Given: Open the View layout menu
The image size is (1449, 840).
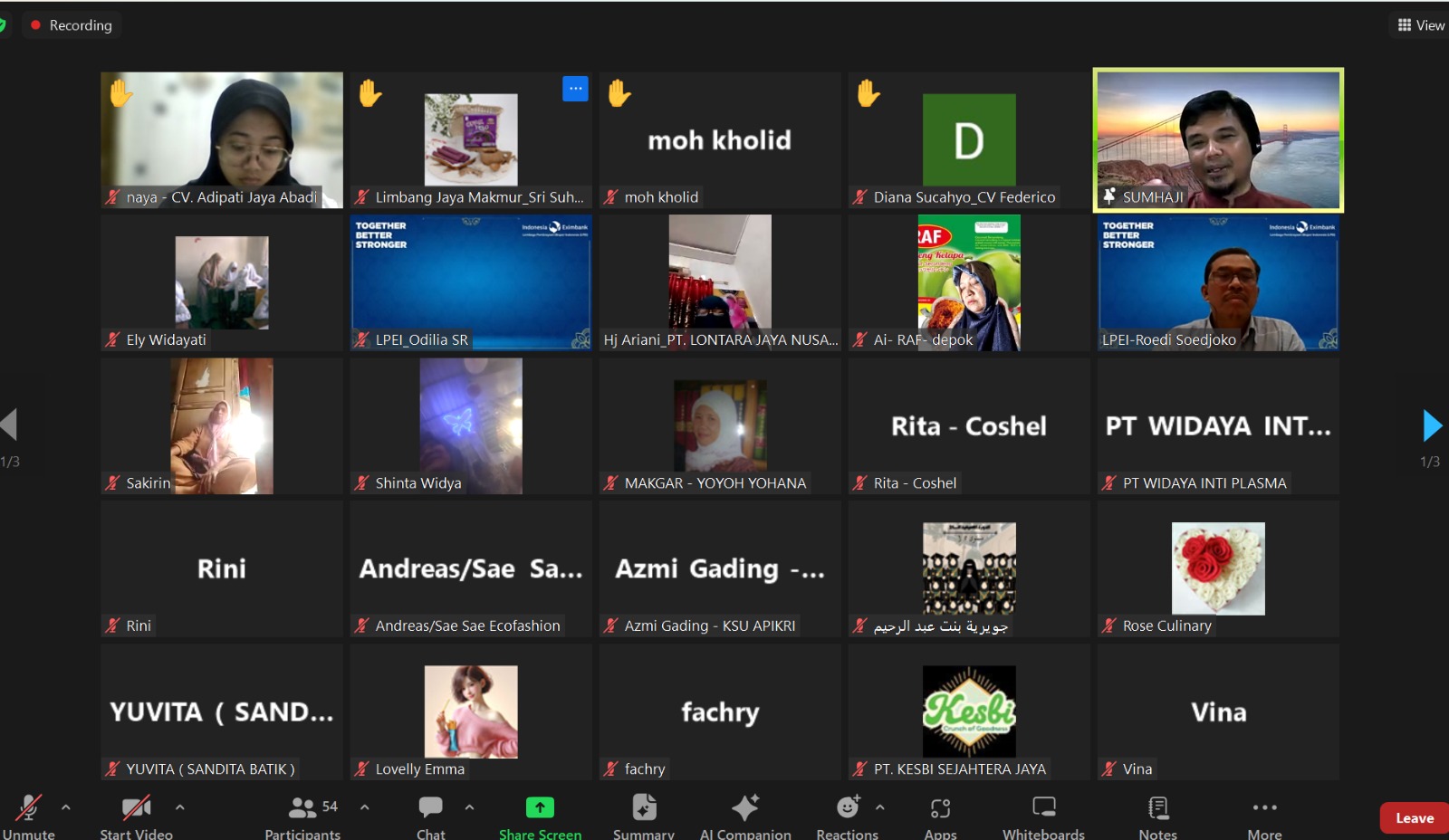Looking at the screenshot, I should [1420, 25].
